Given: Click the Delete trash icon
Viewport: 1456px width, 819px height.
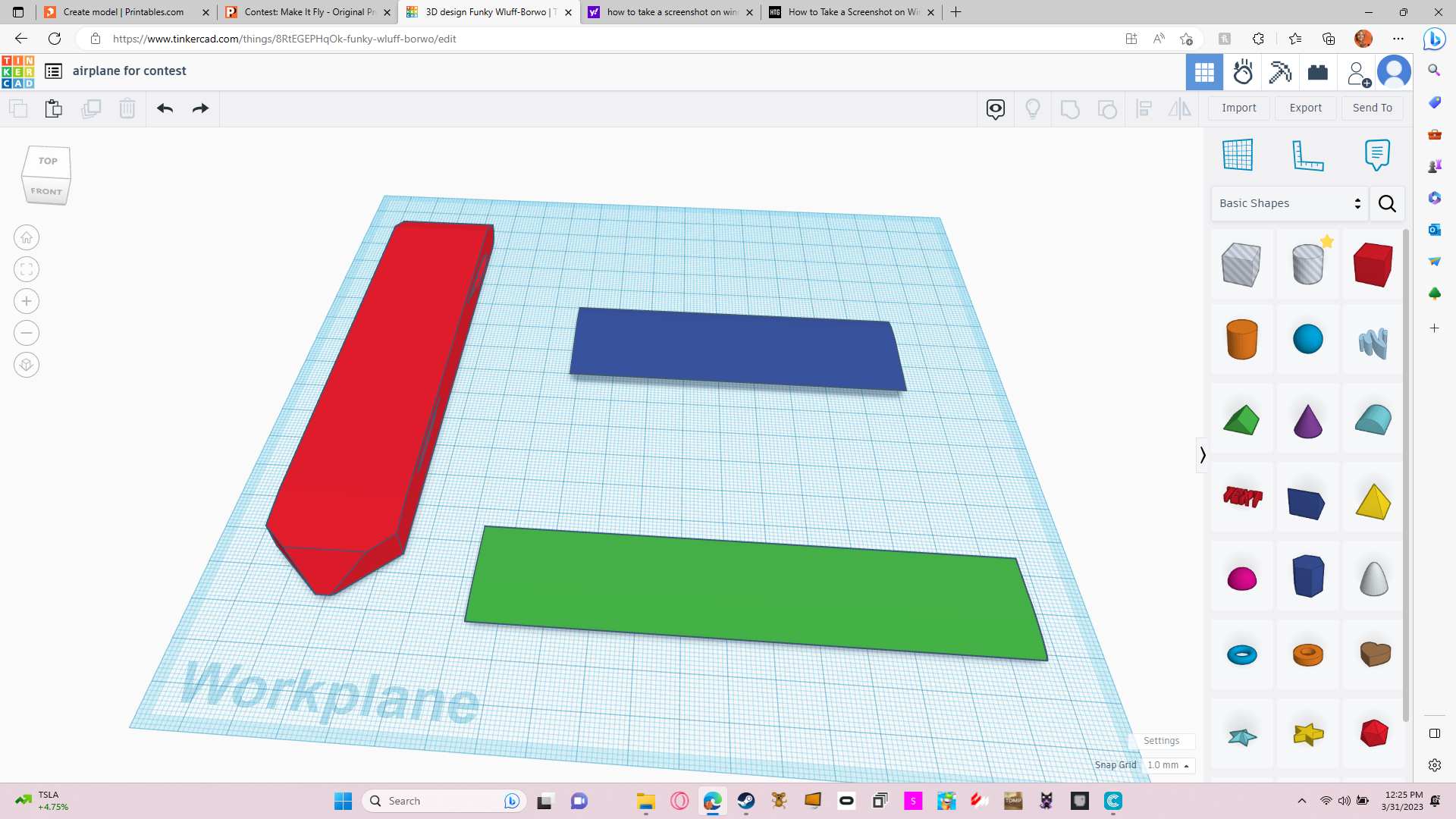Looking at the screenshot, I should coord(127,108).
